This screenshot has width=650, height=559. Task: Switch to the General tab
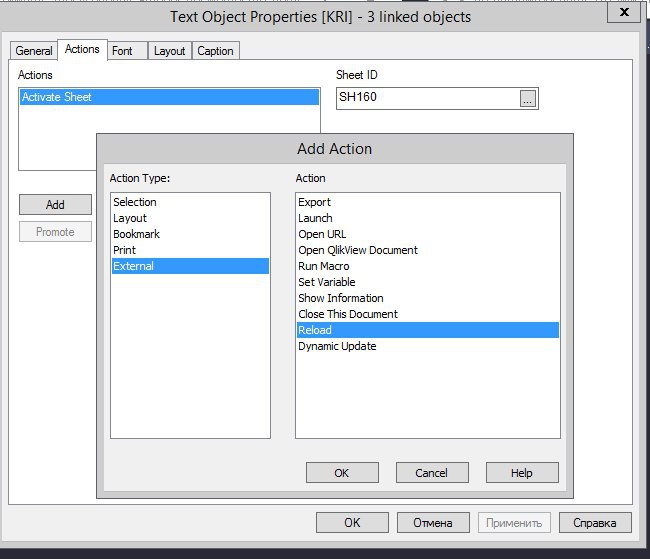tap(34, 51)
